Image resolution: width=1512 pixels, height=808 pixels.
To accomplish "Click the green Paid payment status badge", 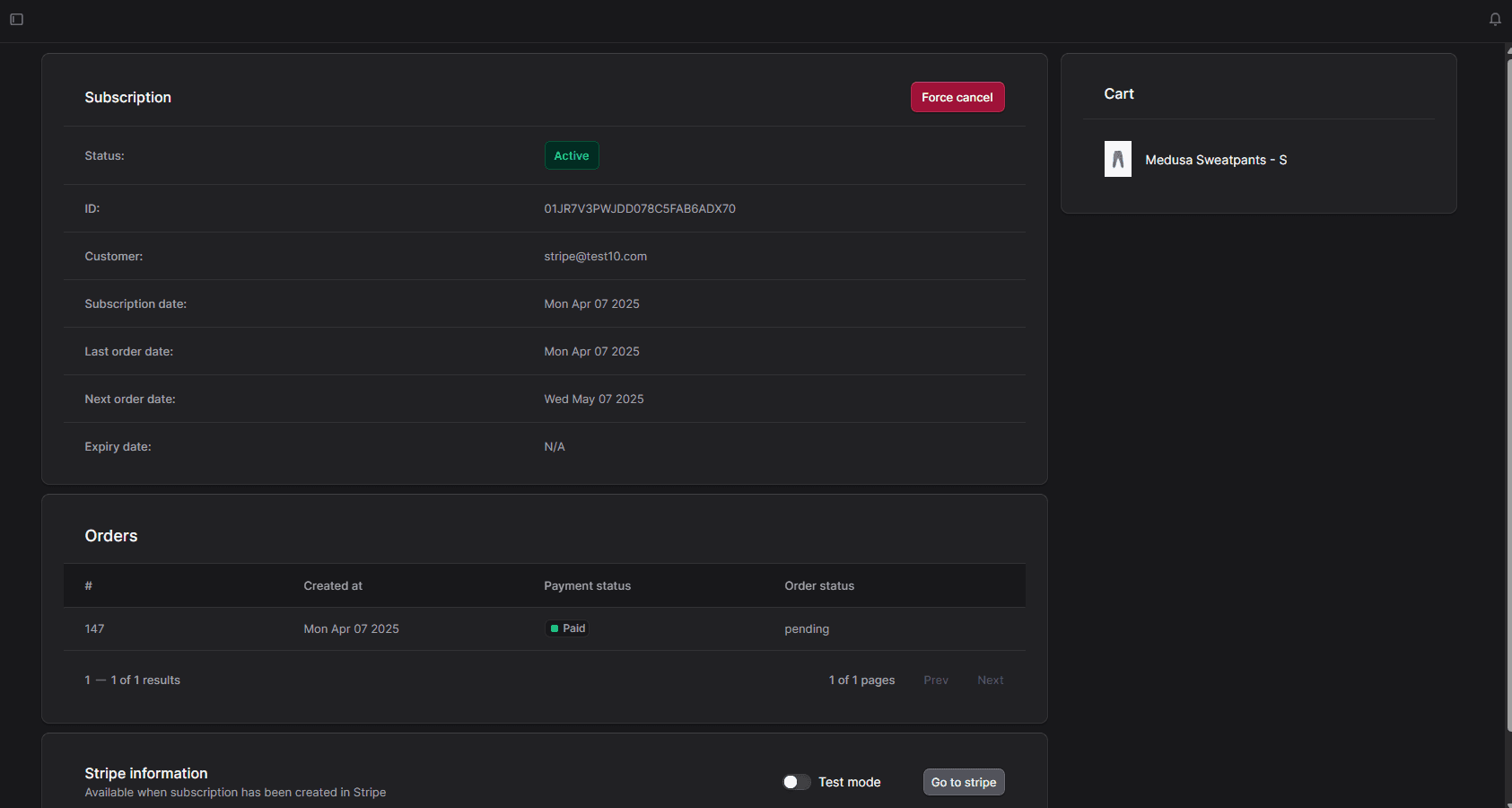I will (x=566, y=628).
